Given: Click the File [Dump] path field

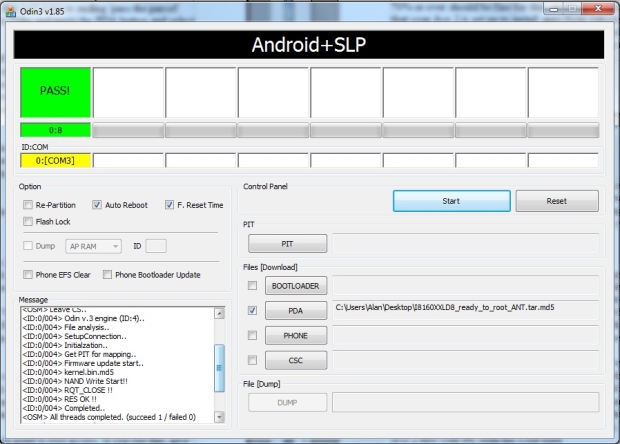Looking at the screenshot, I should (x=466, y=402).
